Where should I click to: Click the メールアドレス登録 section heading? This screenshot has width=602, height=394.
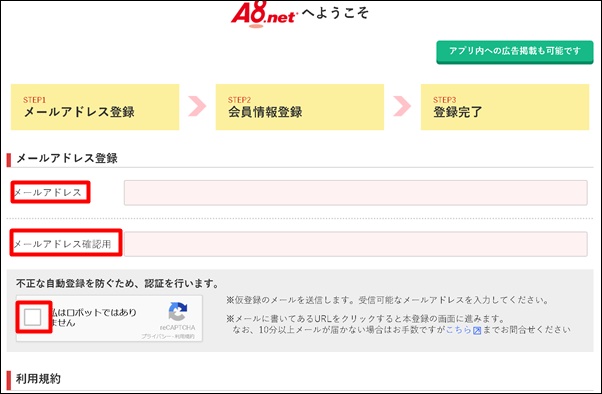click(67, 158)
